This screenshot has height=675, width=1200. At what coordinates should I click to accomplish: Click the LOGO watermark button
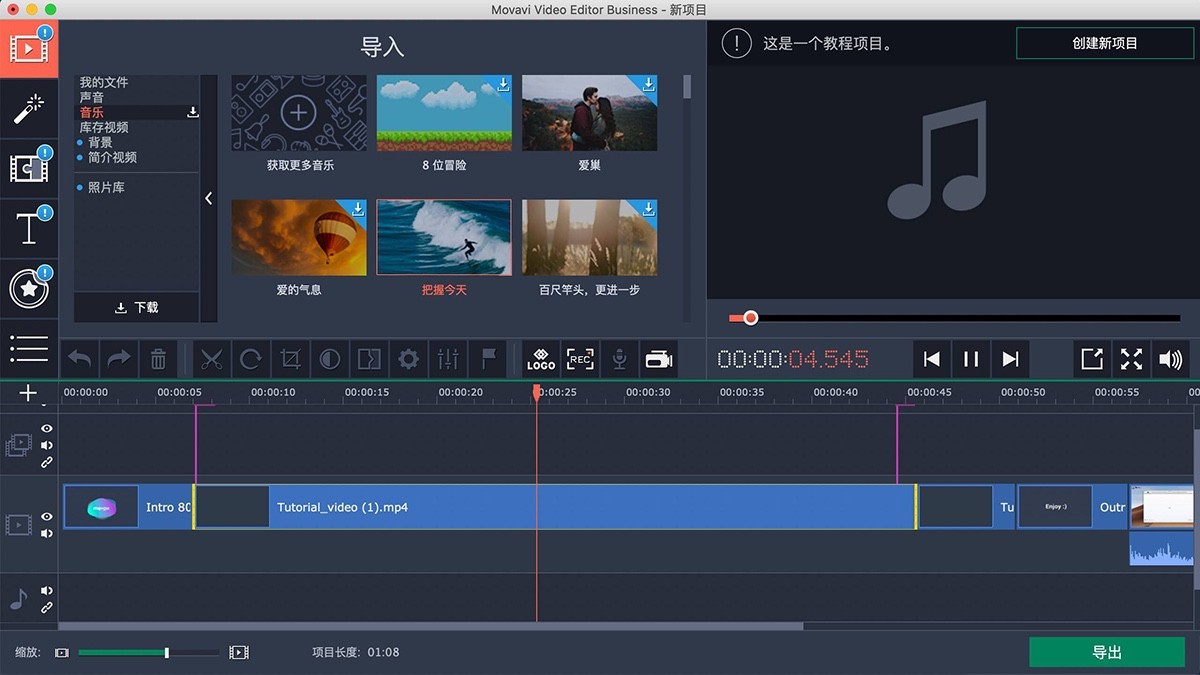point(541,359)
